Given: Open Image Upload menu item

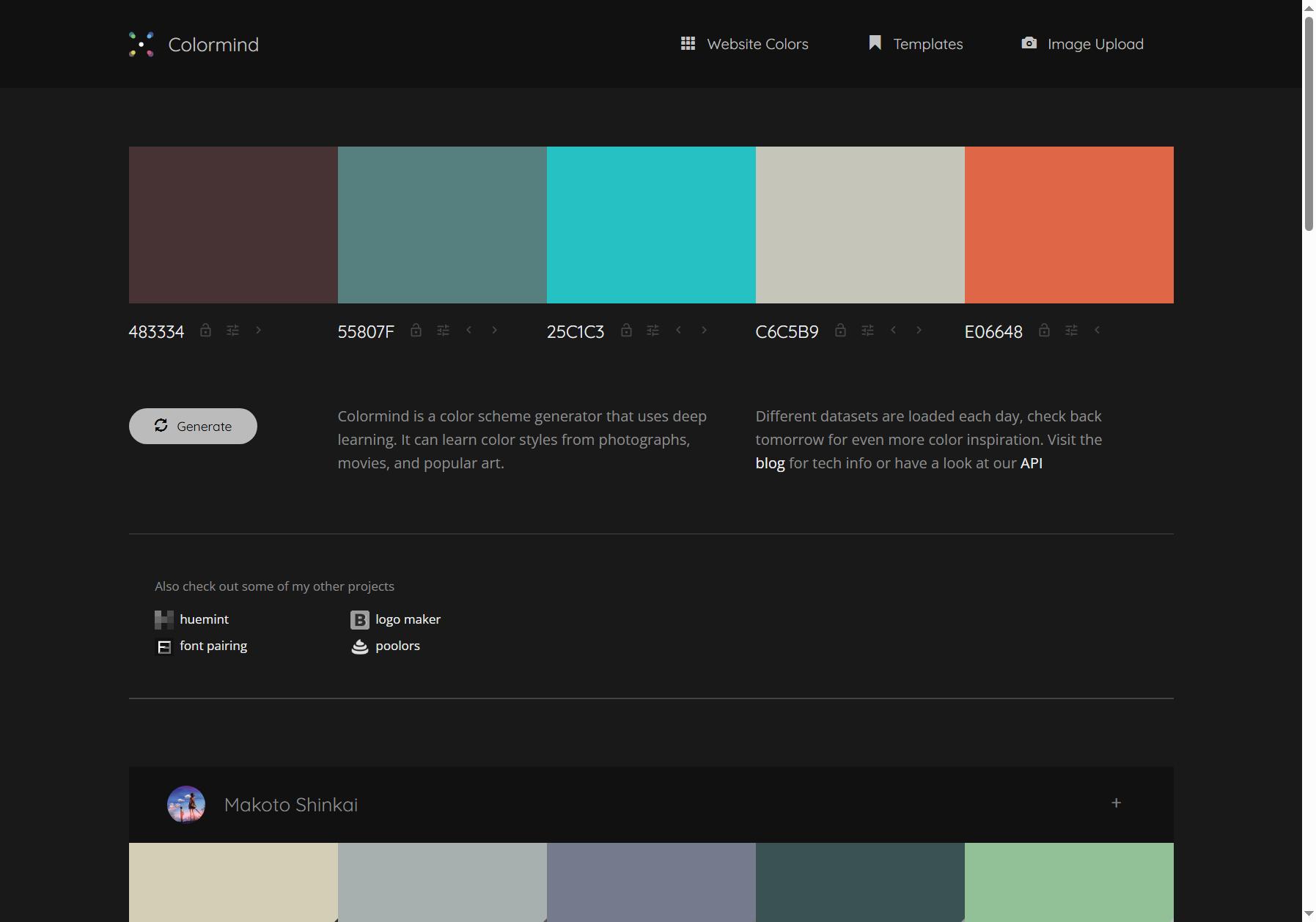Looking at the screenshot, I should coord(1082,44).
